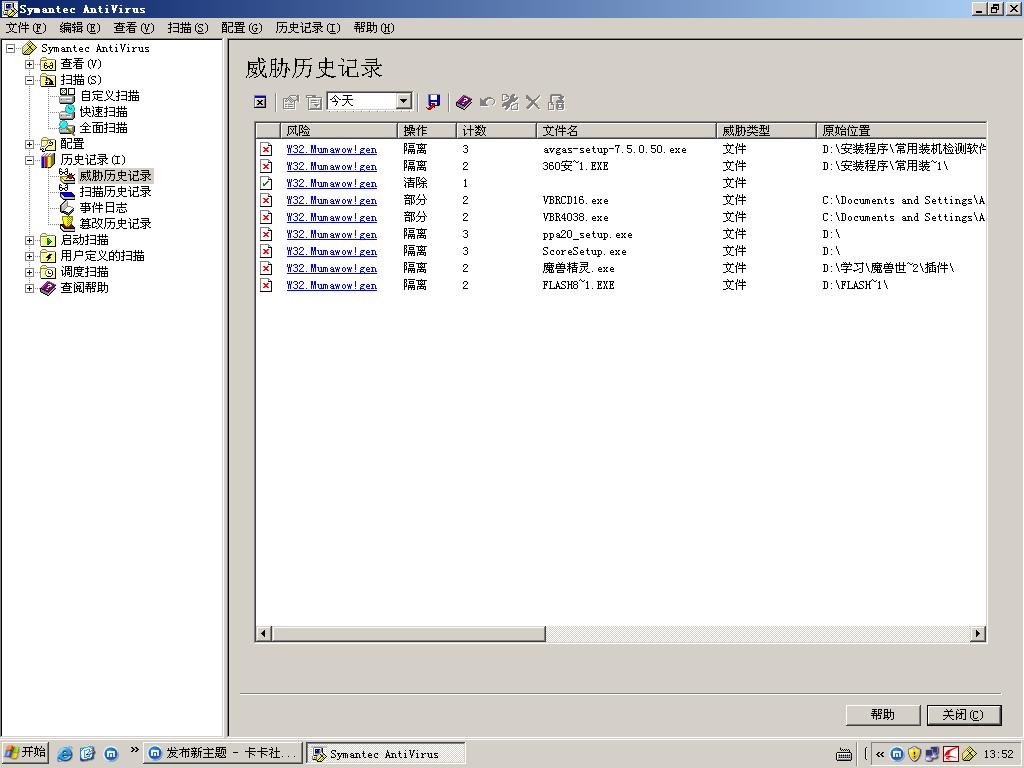
Task: Click status icon of avgas-setup row
Action: point(266,149)
